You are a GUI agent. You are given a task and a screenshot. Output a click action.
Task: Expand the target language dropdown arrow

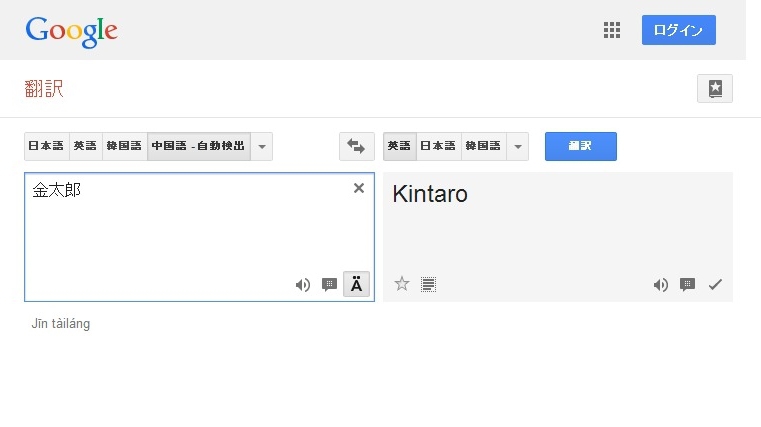pos(517,146)
